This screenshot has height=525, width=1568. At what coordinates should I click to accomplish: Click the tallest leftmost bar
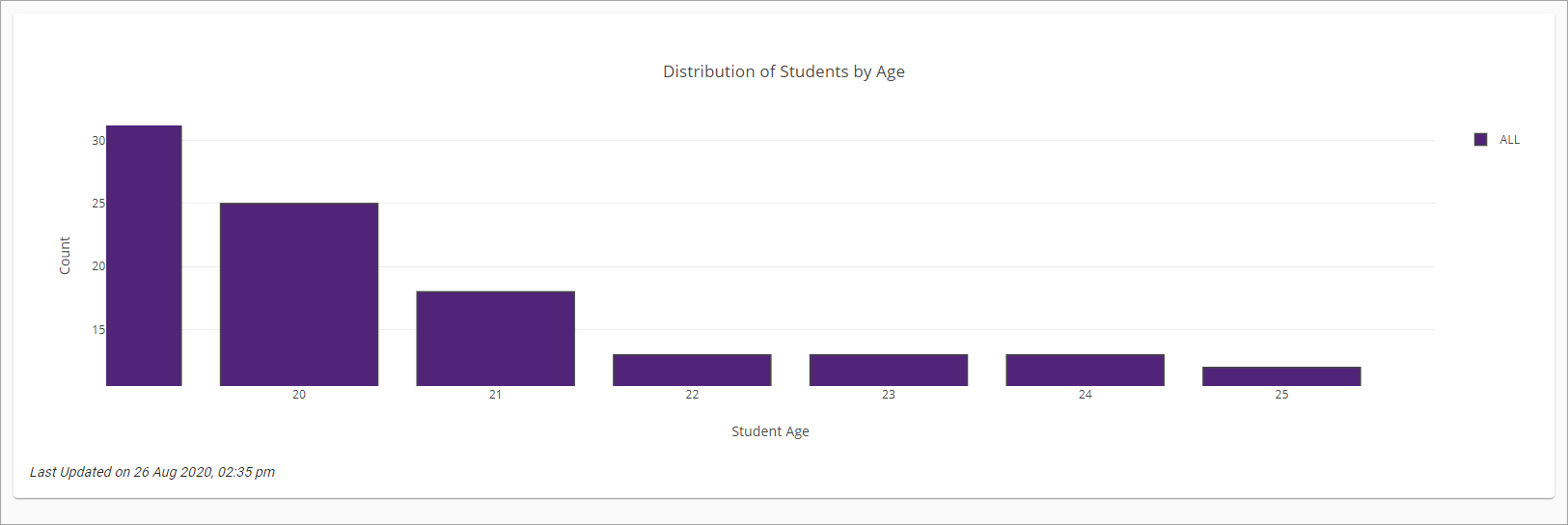click(x=144, y=256)
